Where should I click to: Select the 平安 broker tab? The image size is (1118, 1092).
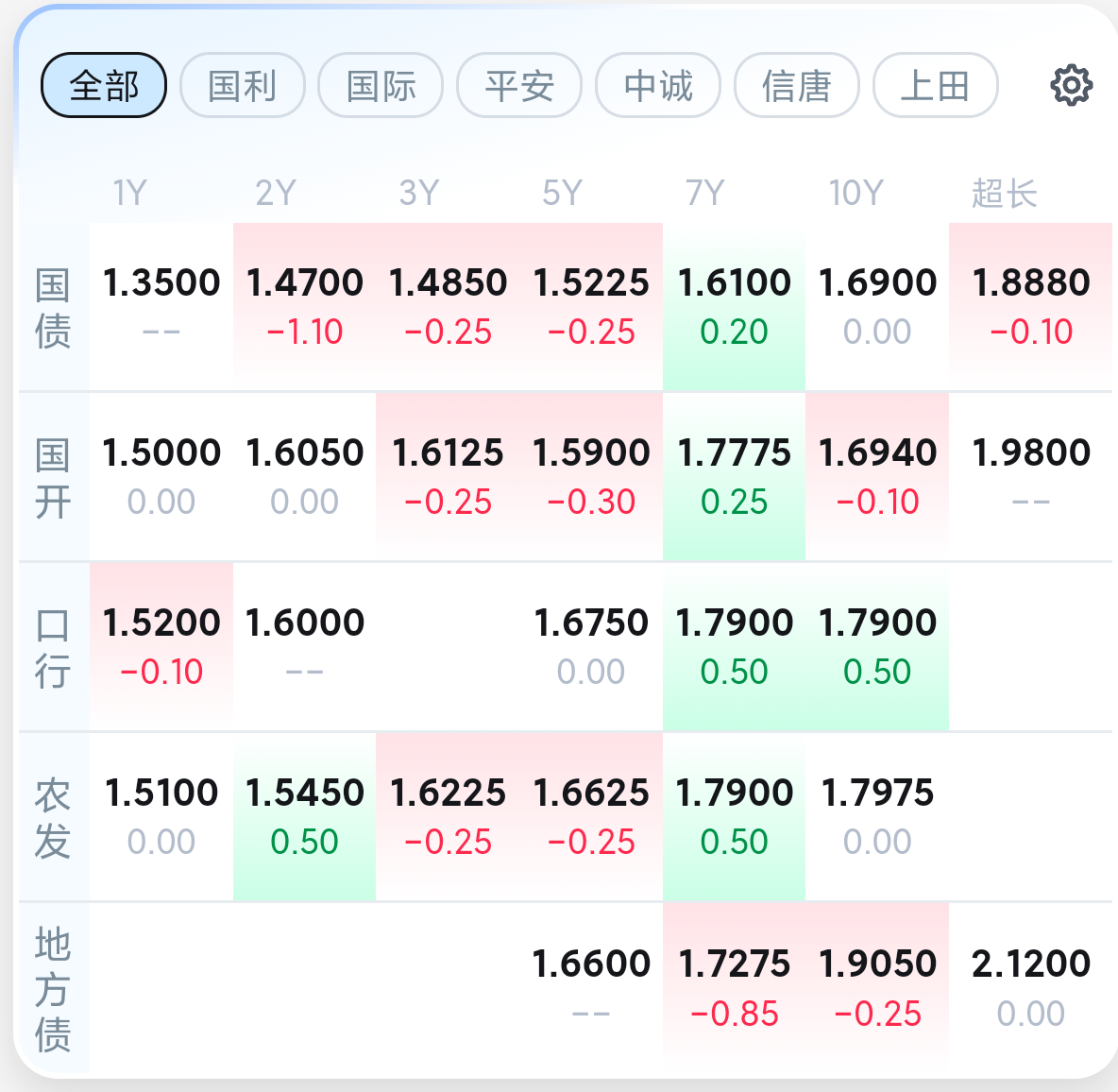[x=519, y=86]
